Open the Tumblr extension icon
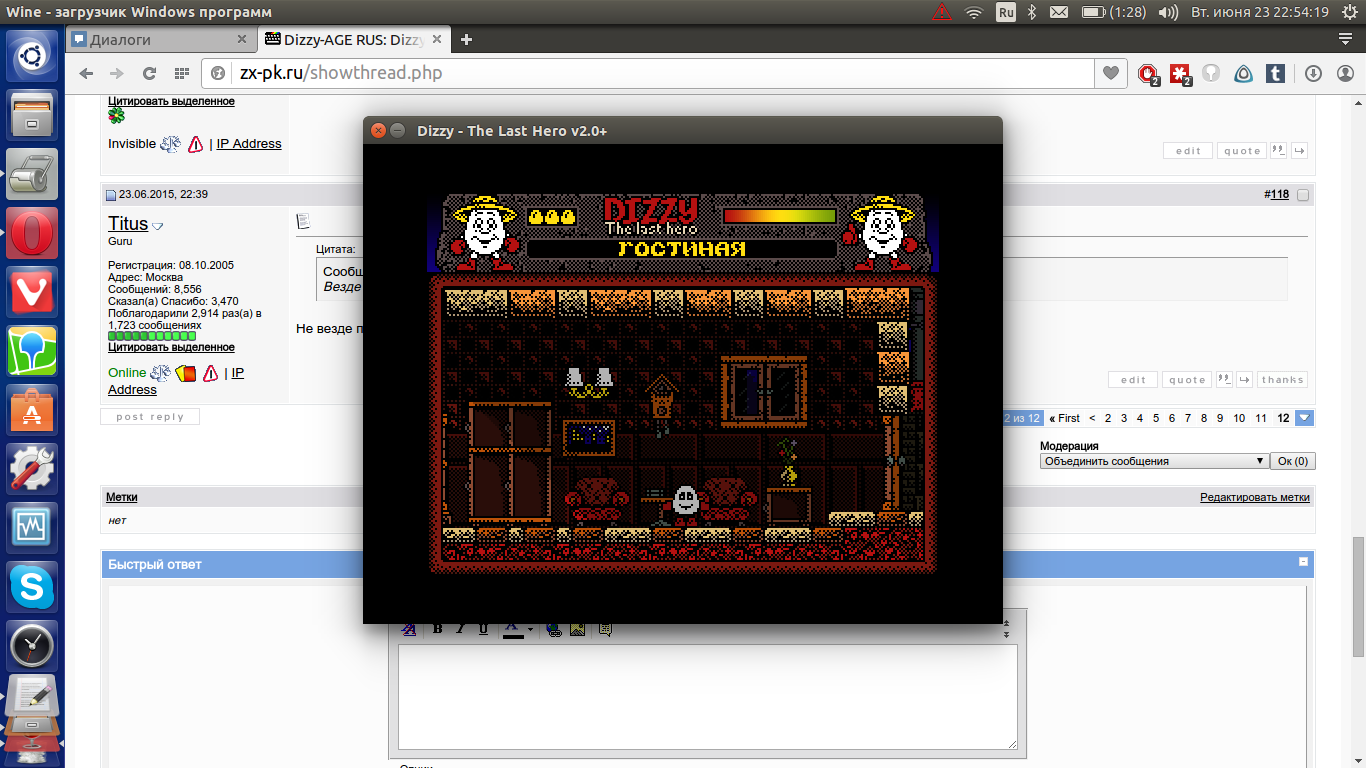Screen dimensions: 1366x768 pos(1275,73)
